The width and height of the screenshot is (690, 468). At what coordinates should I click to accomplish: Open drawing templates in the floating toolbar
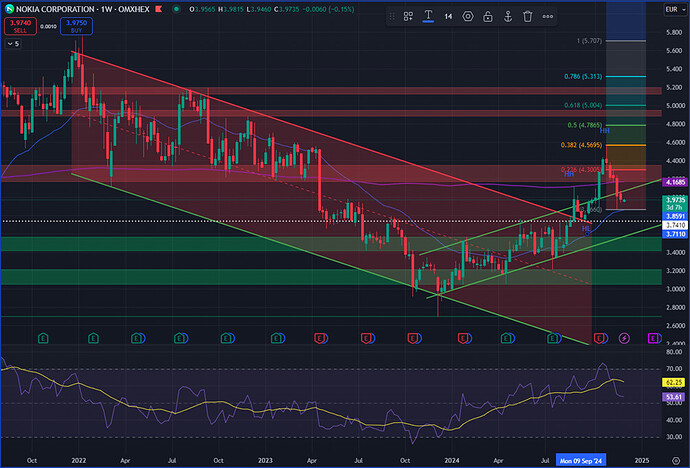pyautogui.click(x=408, y=17)
